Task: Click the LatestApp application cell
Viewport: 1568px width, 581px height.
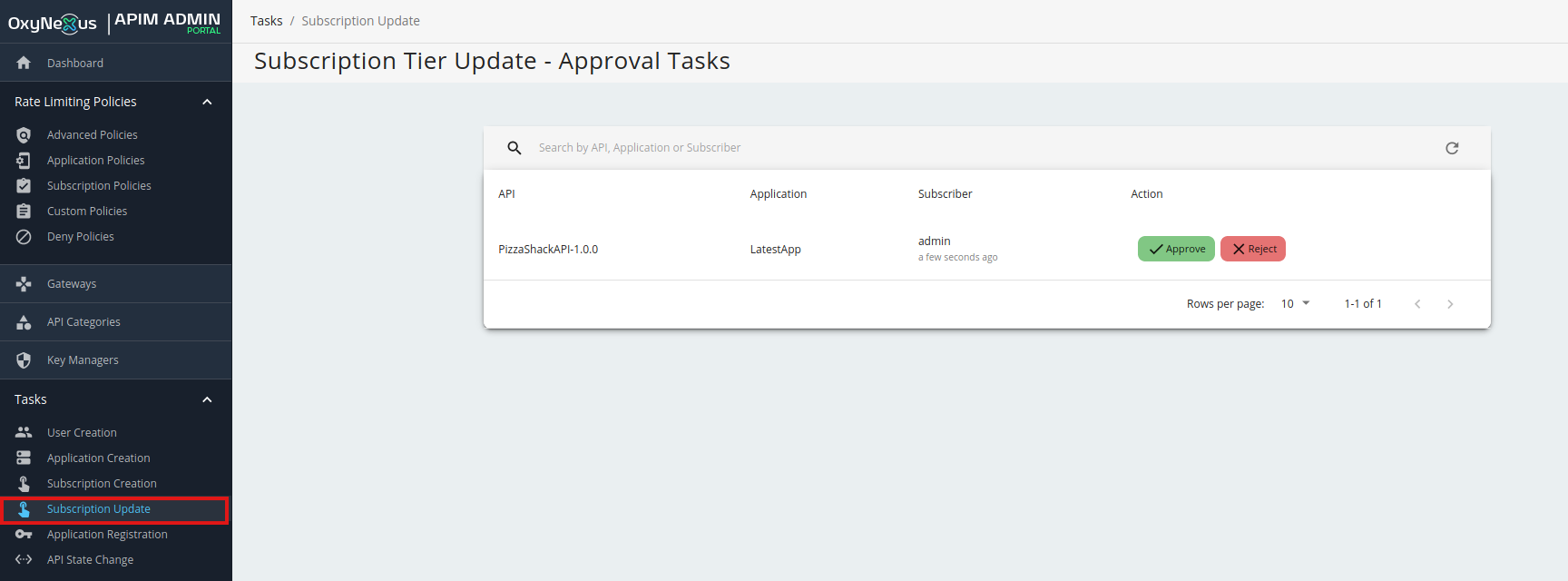Action: click(775, 250)
